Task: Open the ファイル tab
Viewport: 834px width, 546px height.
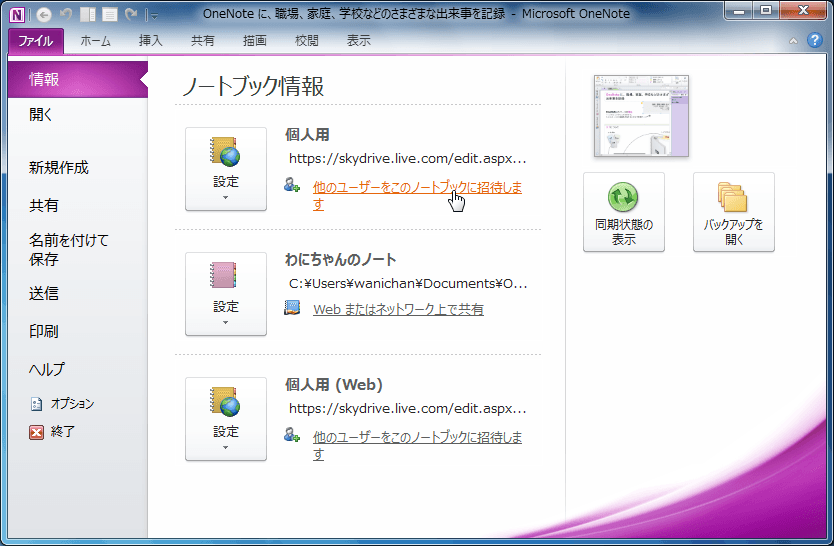Action: click(36, 41)
